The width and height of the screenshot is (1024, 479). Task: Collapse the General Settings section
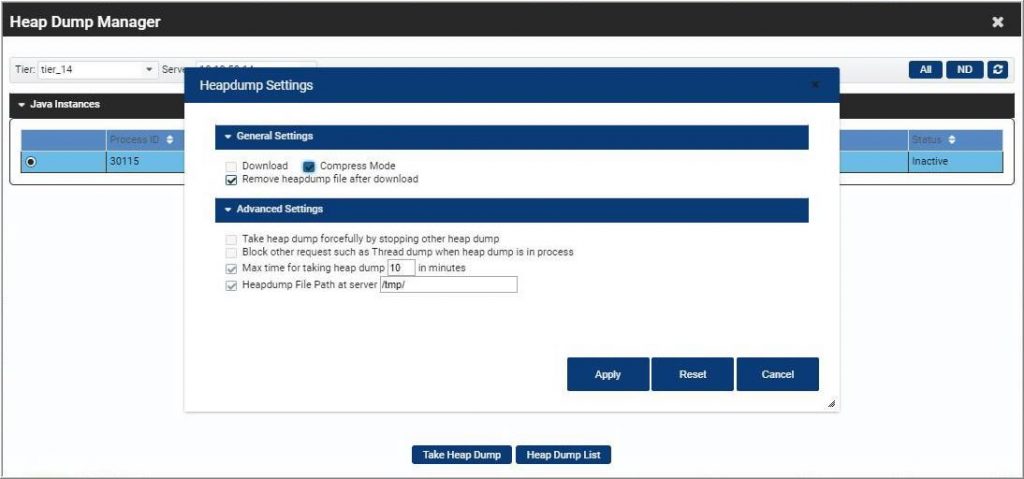pos(228,136)
